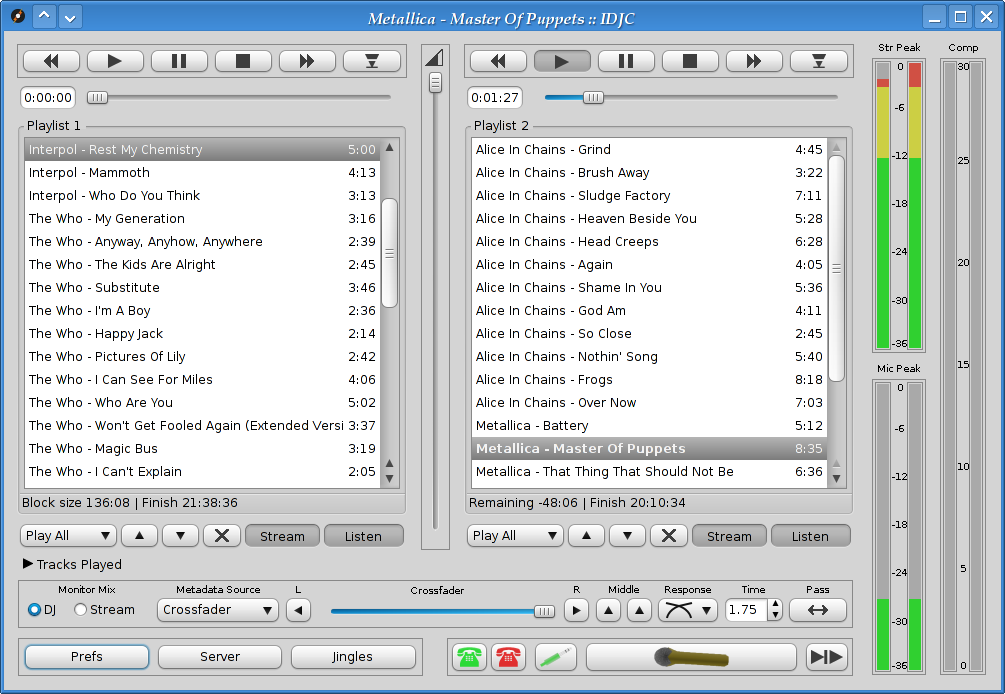Screen dimensions: 1005x694
Task: Toggle Listen for Playlist 1
Action: 363,536
